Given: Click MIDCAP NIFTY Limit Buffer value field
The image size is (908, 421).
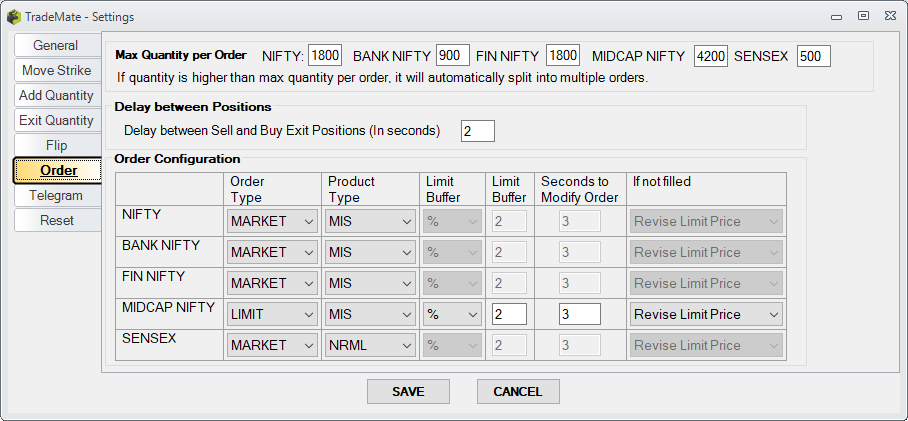Looking at the screenshot, I should [x=509, y=314].
